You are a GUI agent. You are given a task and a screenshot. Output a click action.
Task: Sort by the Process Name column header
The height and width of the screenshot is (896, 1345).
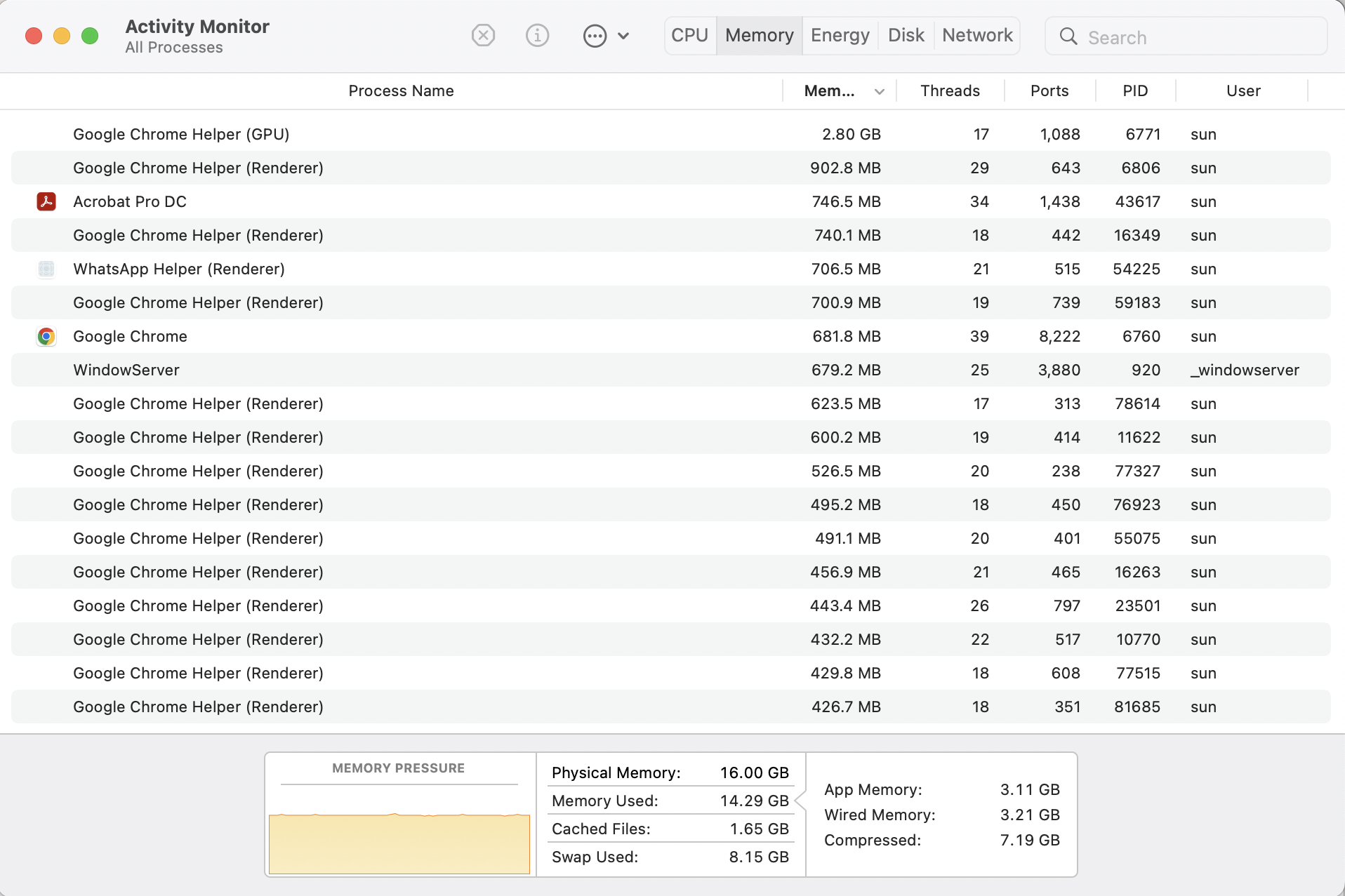click(401, 91)
